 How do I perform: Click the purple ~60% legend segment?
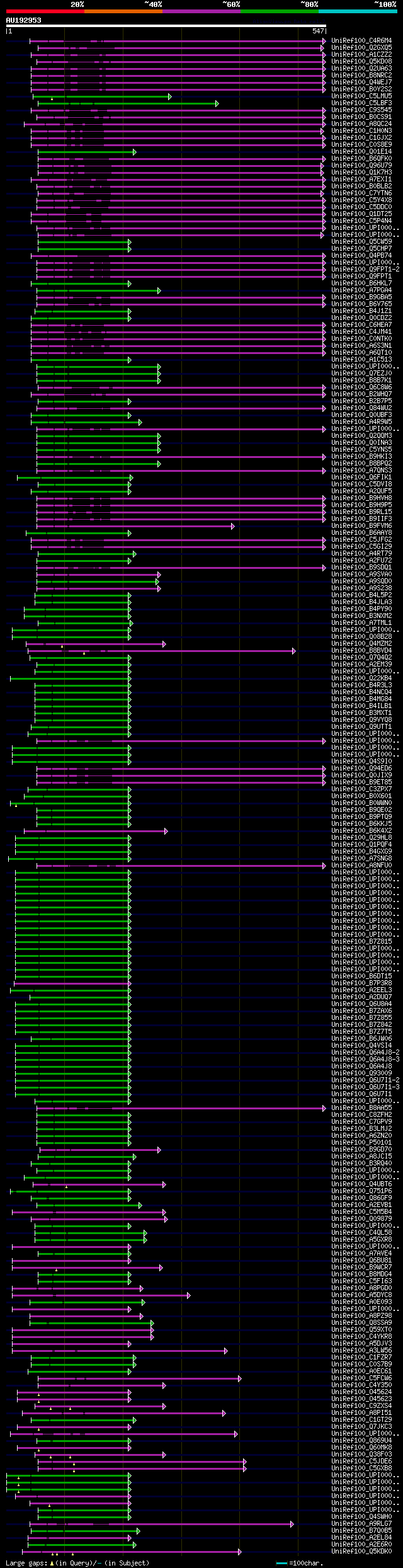201,11
